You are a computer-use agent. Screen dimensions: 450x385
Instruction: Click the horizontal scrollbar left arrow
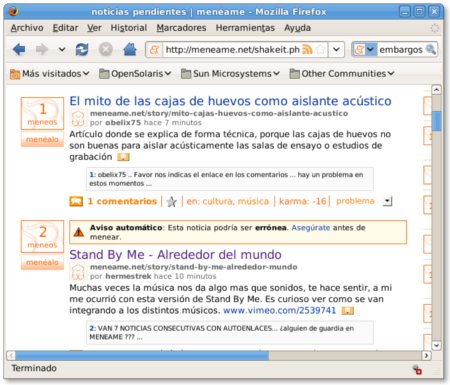11,356
